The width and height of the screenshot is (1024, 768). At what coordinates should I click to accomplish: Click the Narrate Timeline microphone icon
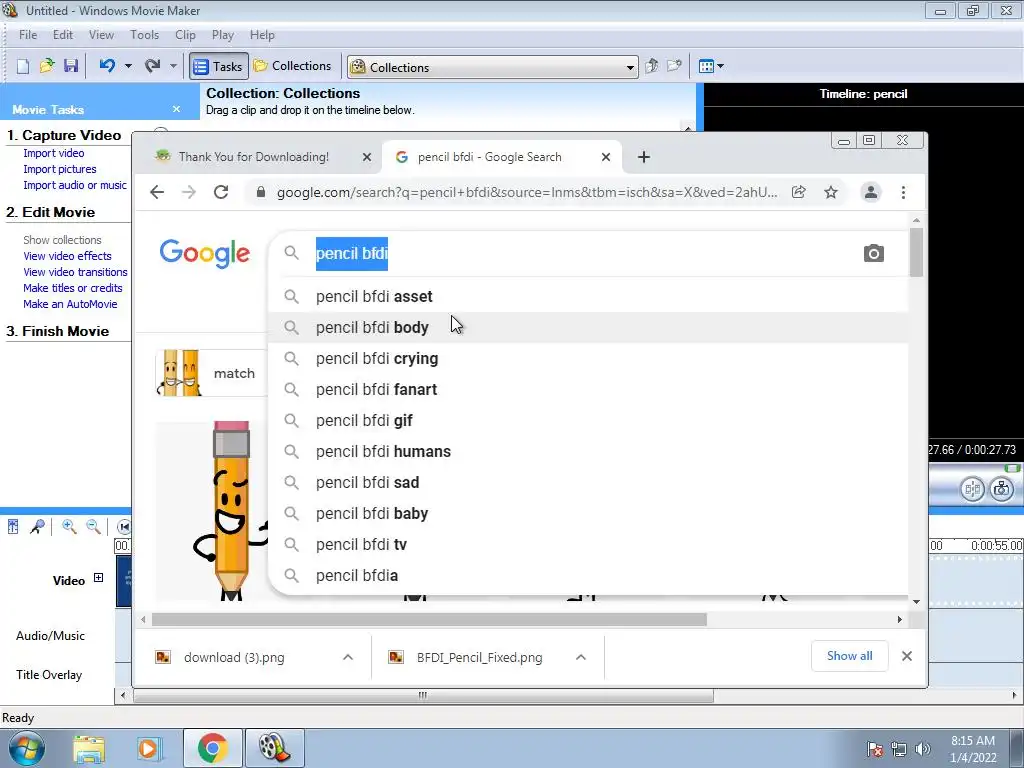tap(38, 526)
